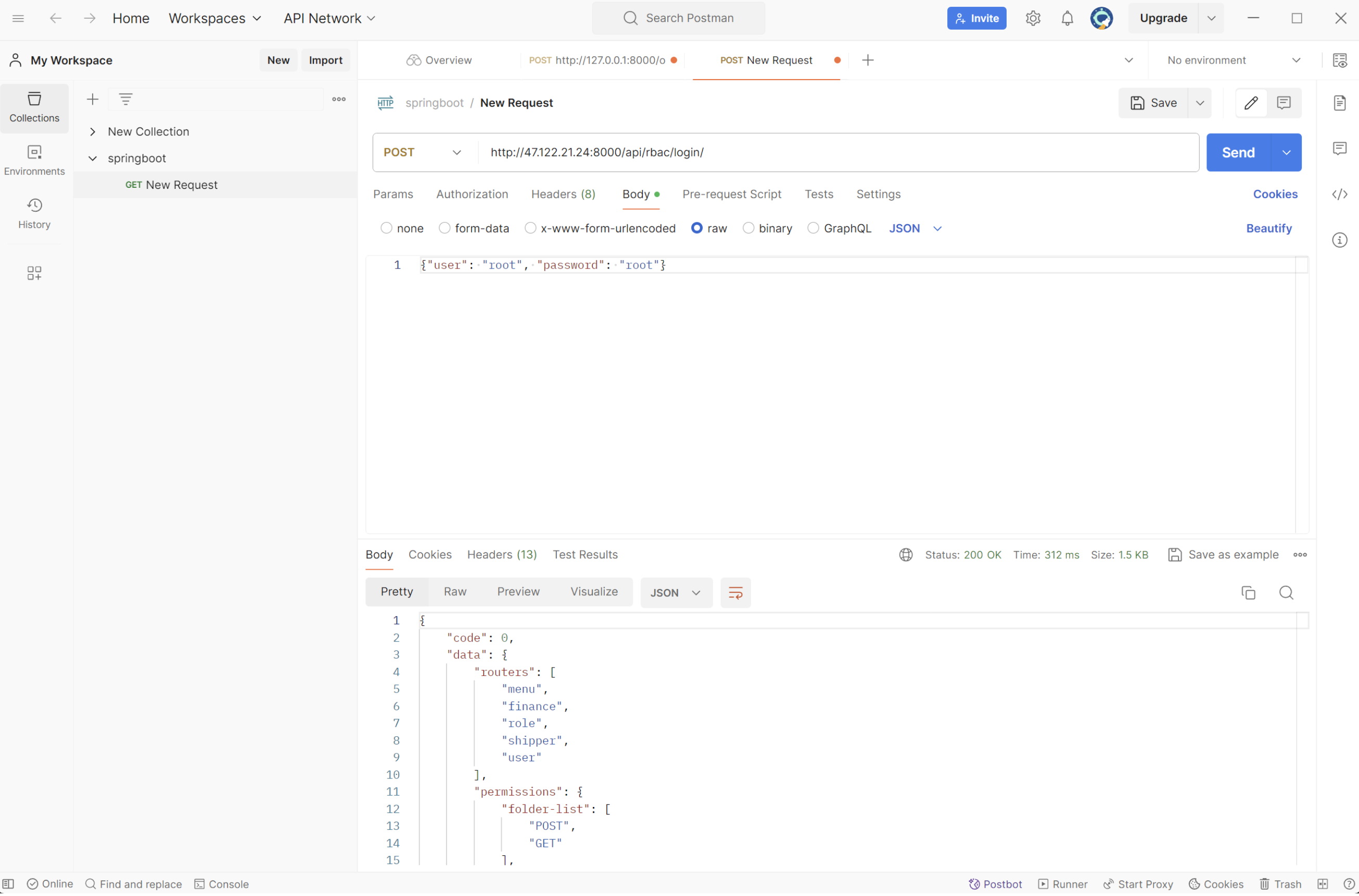Open Postbot from the status bar
Screen dimensions: 1359x896
pyautogui.click(x=995, y=885)
